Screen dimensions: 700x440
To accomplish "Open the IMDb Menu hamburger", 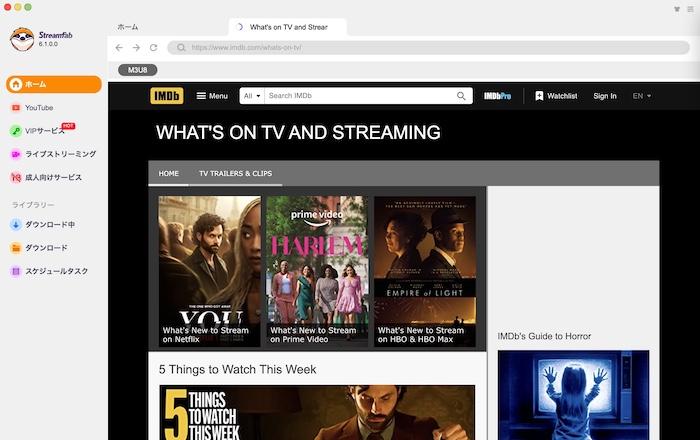I will point(212,95).
